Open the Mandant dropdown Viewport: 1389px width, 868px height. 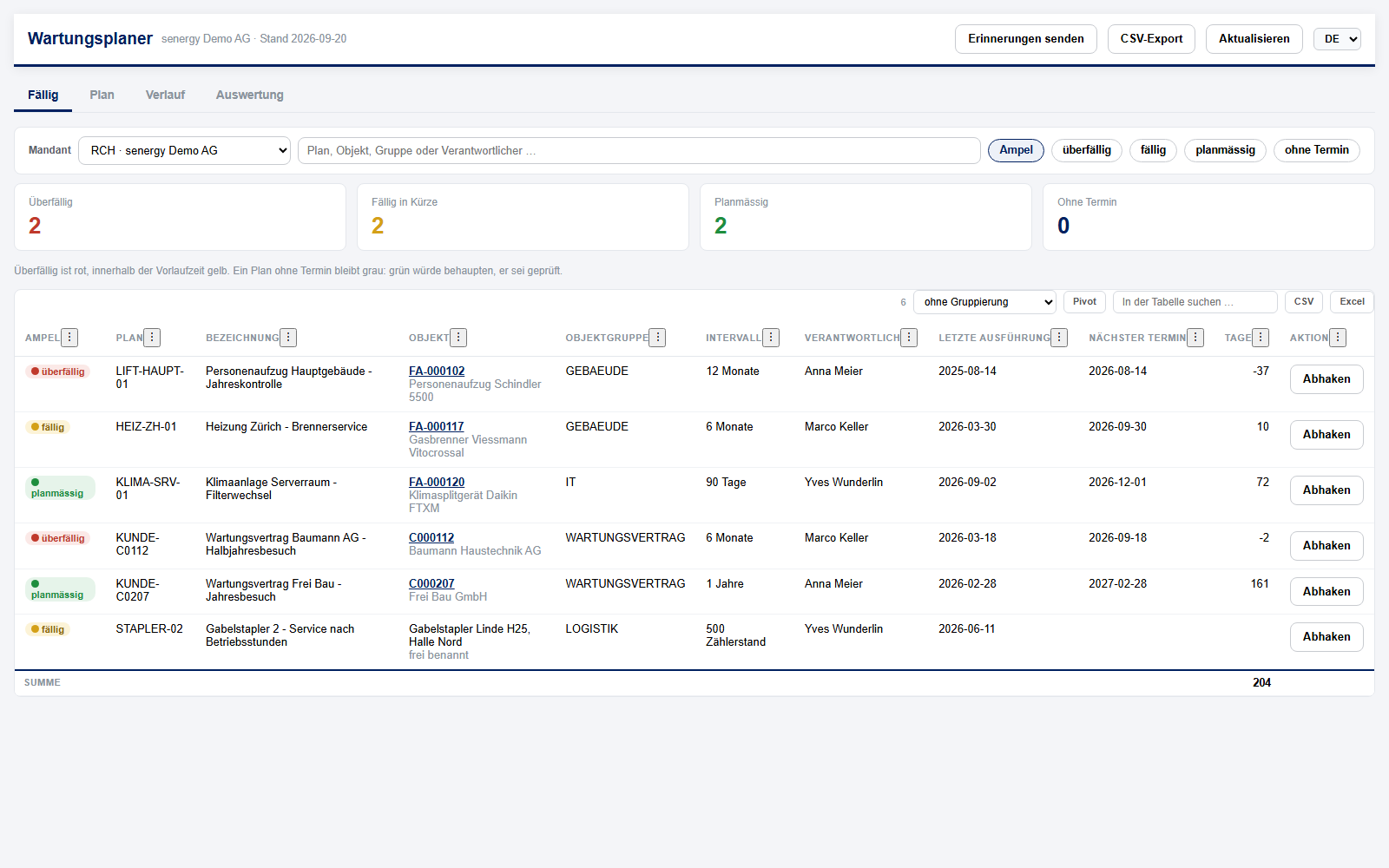[x=184, y=150]
